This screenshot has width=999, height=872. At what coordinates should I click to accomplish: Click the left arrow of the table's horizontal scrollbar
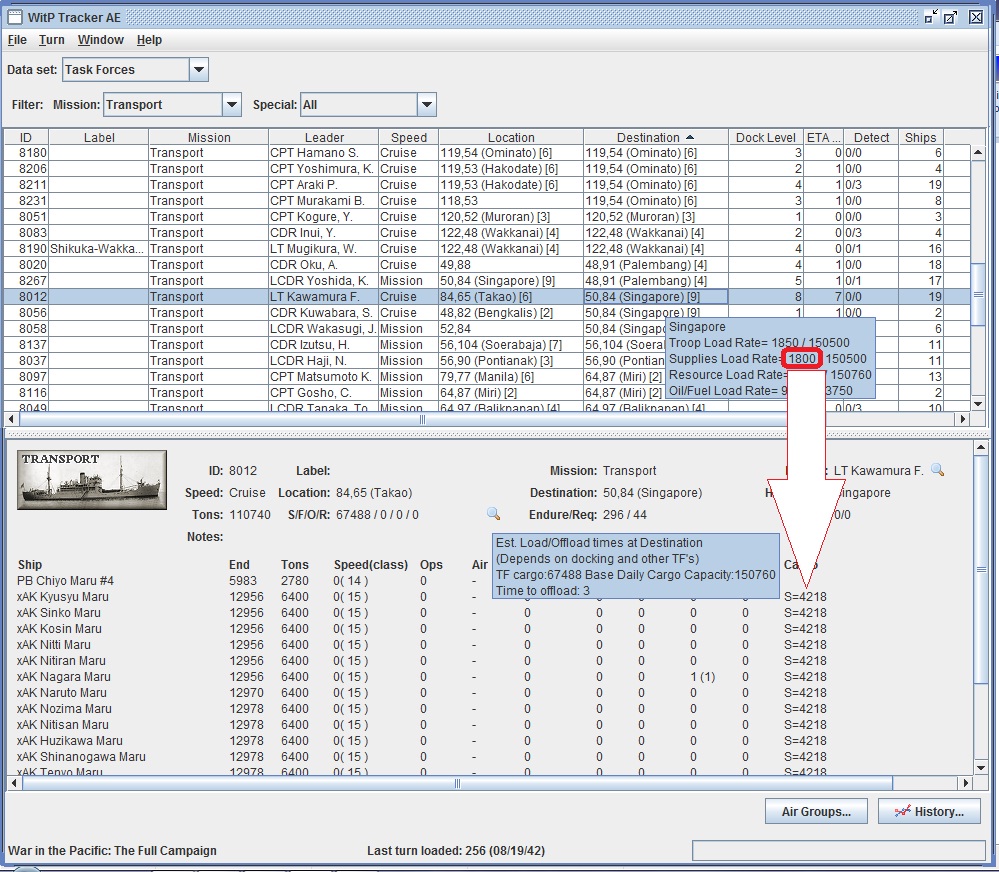point(12,420)
